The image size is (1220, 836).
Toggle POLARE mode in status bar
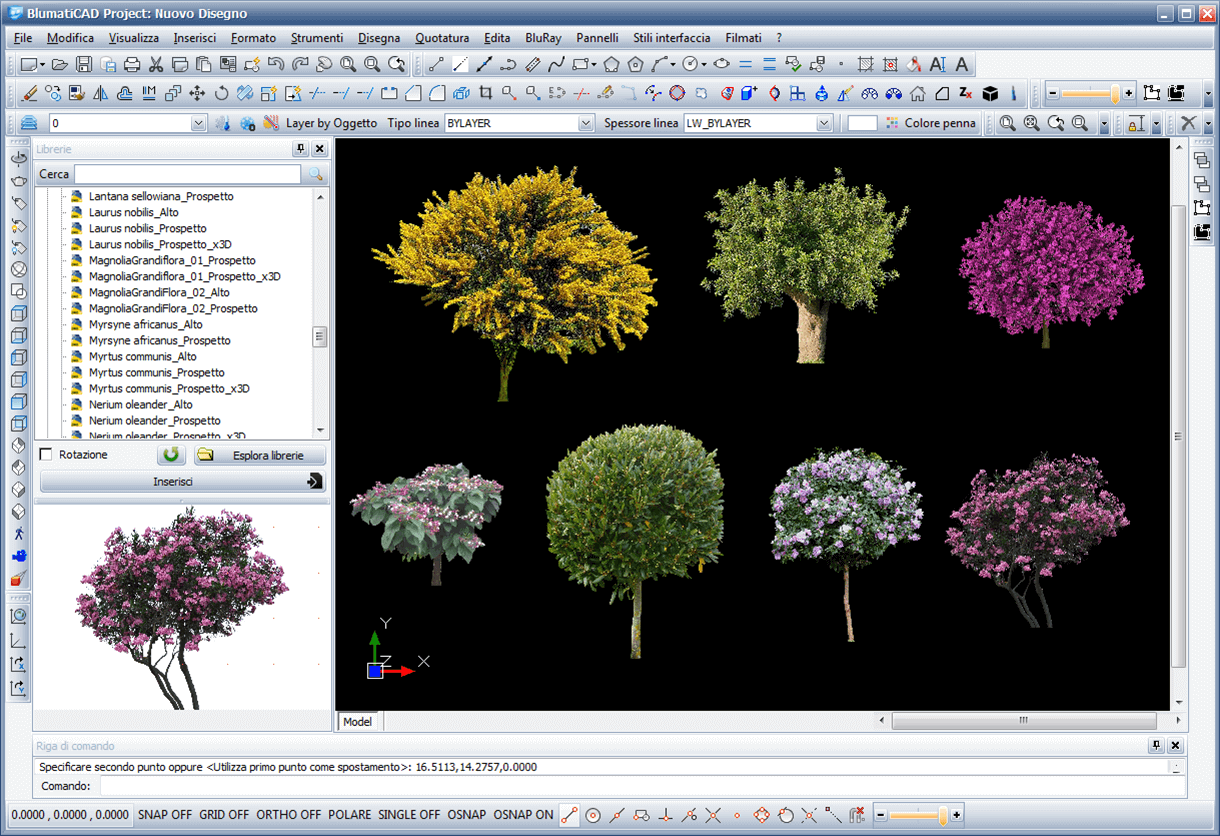(x=350, y=815)
